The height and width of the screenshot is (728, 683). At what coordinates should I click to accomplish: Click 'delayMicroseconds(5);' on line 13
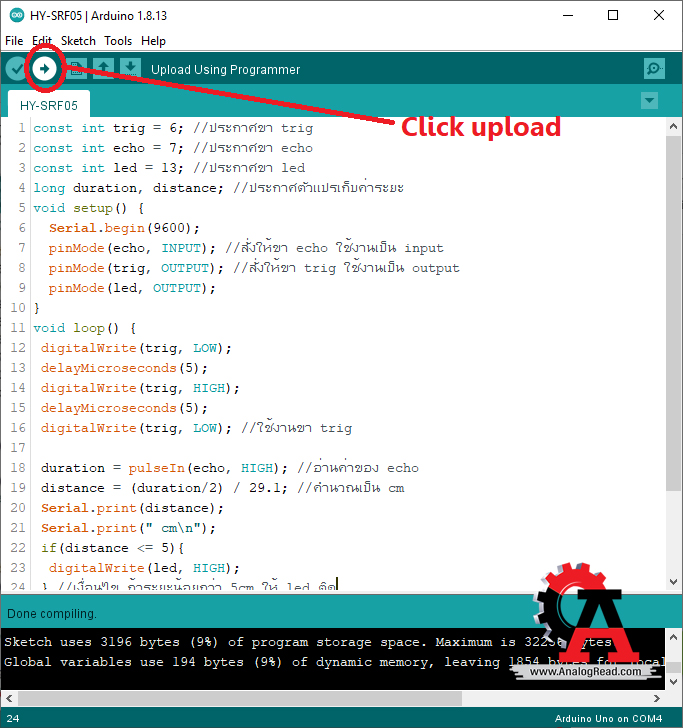(x=124, y=368)
